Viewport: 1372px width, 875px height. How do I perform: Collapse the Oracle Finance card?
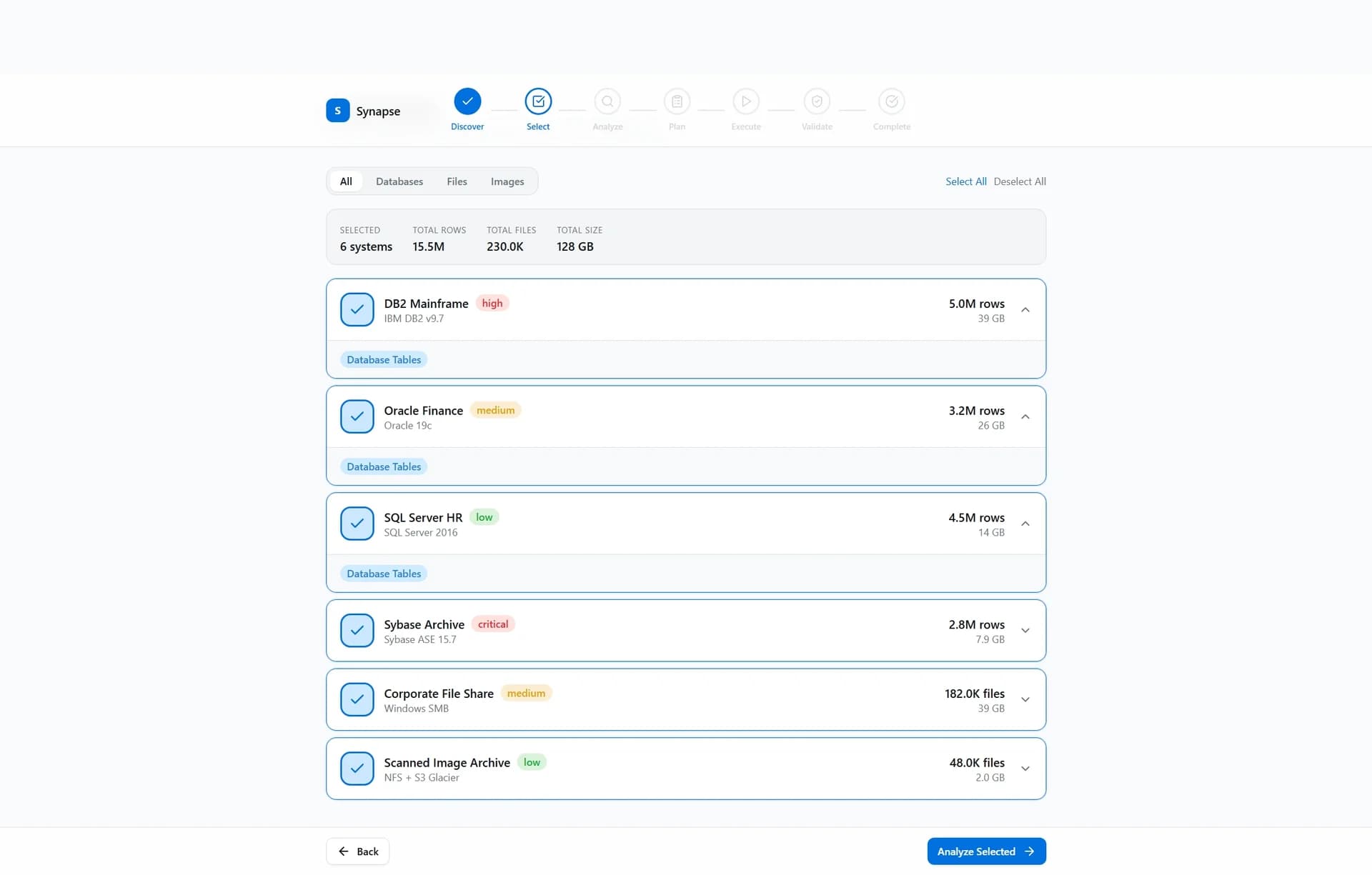[x=1025, y=416]
